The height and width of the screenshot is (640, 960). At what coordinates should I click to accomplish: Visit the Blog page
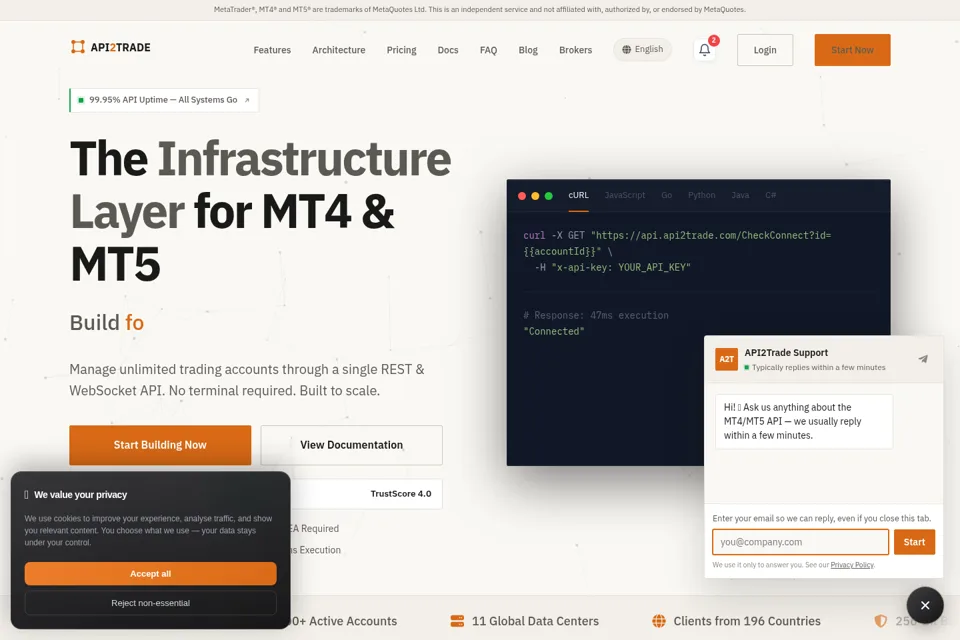pos(528,50)
